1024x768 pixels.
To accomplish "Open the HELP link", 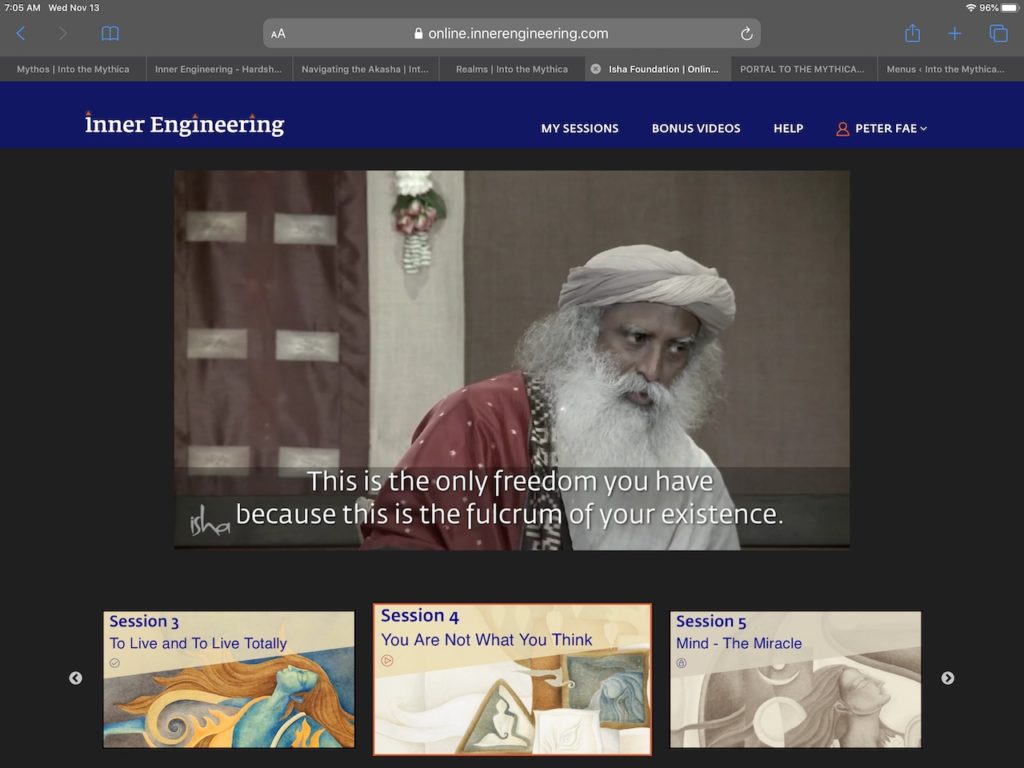I will pyautogui.click(x=788, y=129).
